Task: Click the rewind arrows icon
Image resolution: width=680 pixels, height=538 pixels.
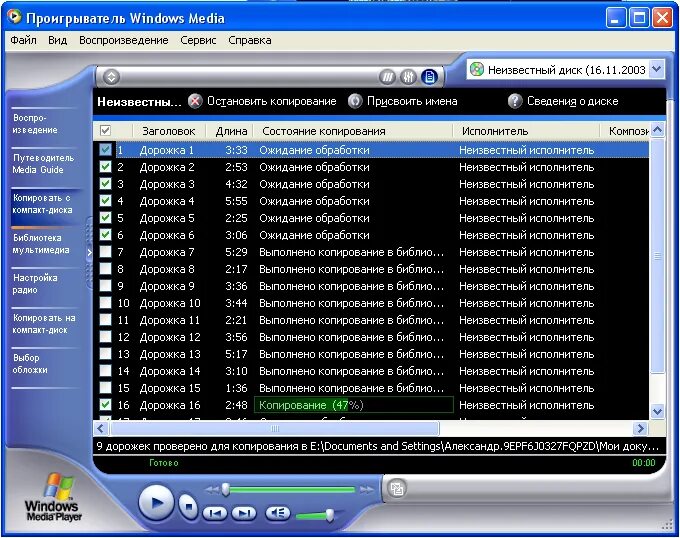Action: click(x=212, y=490)
